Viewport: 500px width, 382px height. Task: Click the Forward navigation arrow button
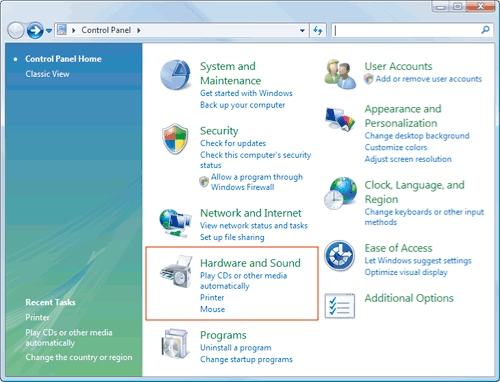(35, 31)
